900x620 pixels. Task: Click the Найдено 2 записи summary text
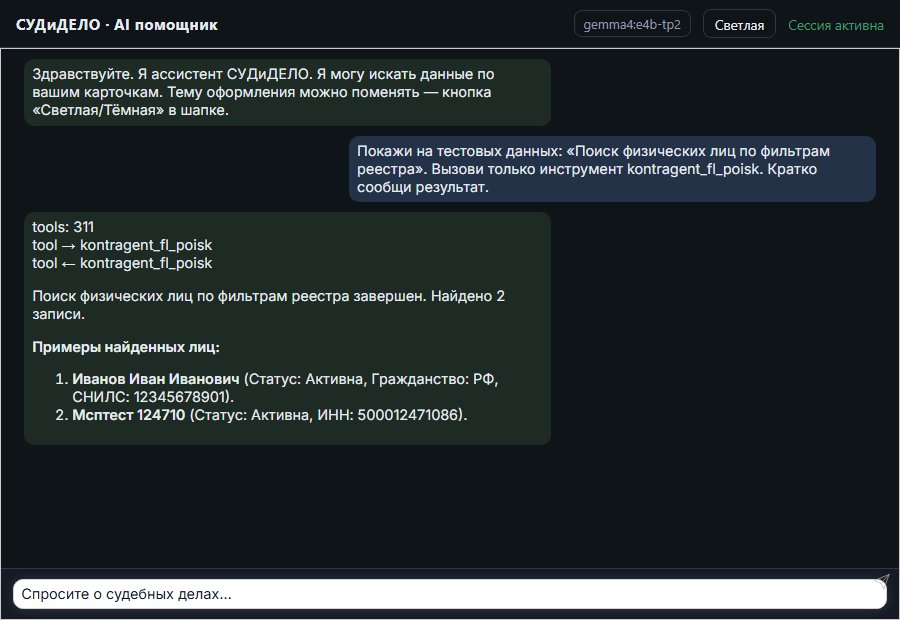269,305
